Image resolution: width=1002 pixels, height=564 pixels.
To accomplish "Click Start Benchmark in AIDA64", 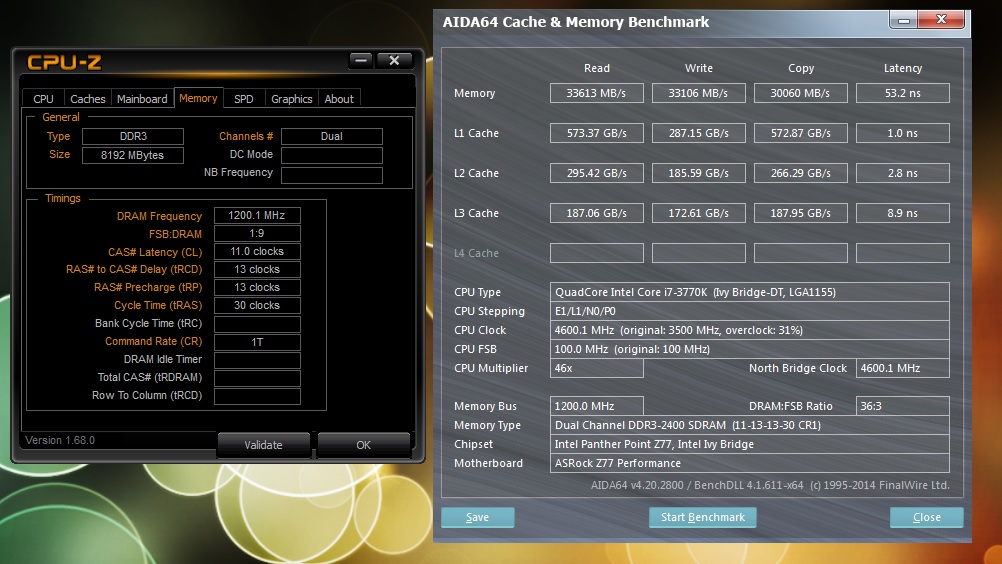I will coord(703,517).
